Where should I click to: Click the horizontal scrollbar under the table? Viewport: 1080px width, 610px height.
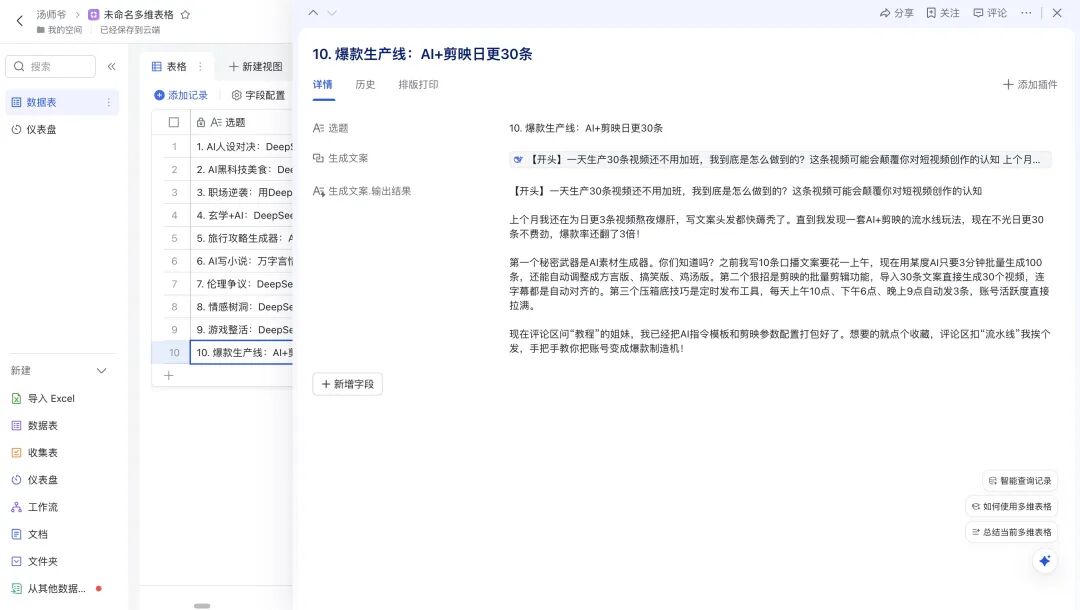click(x=202, y=606)
